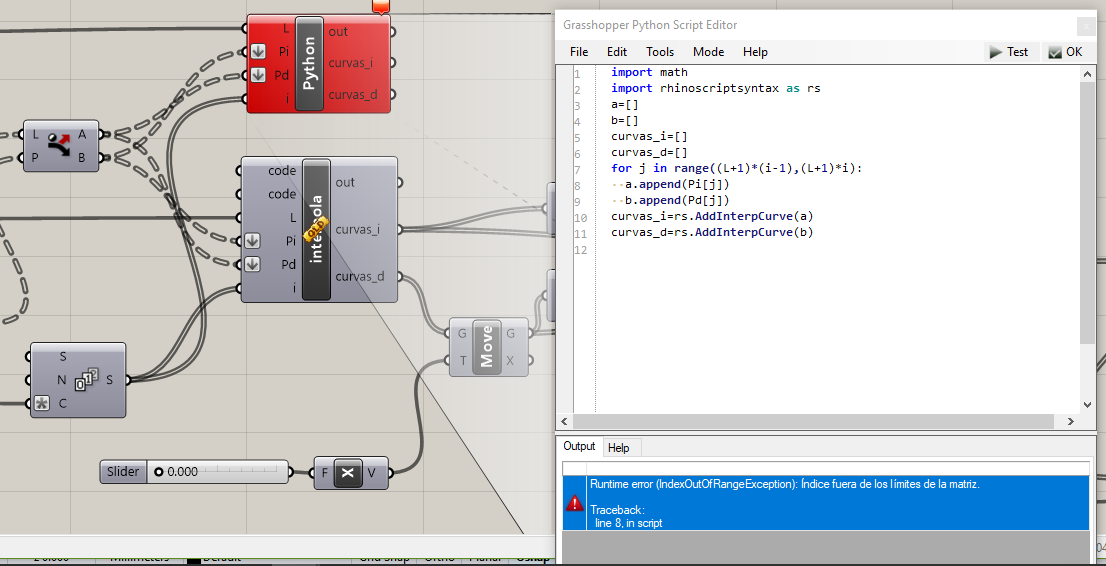Click the down-arrow on Python Pd input

[x=258, y=75]
